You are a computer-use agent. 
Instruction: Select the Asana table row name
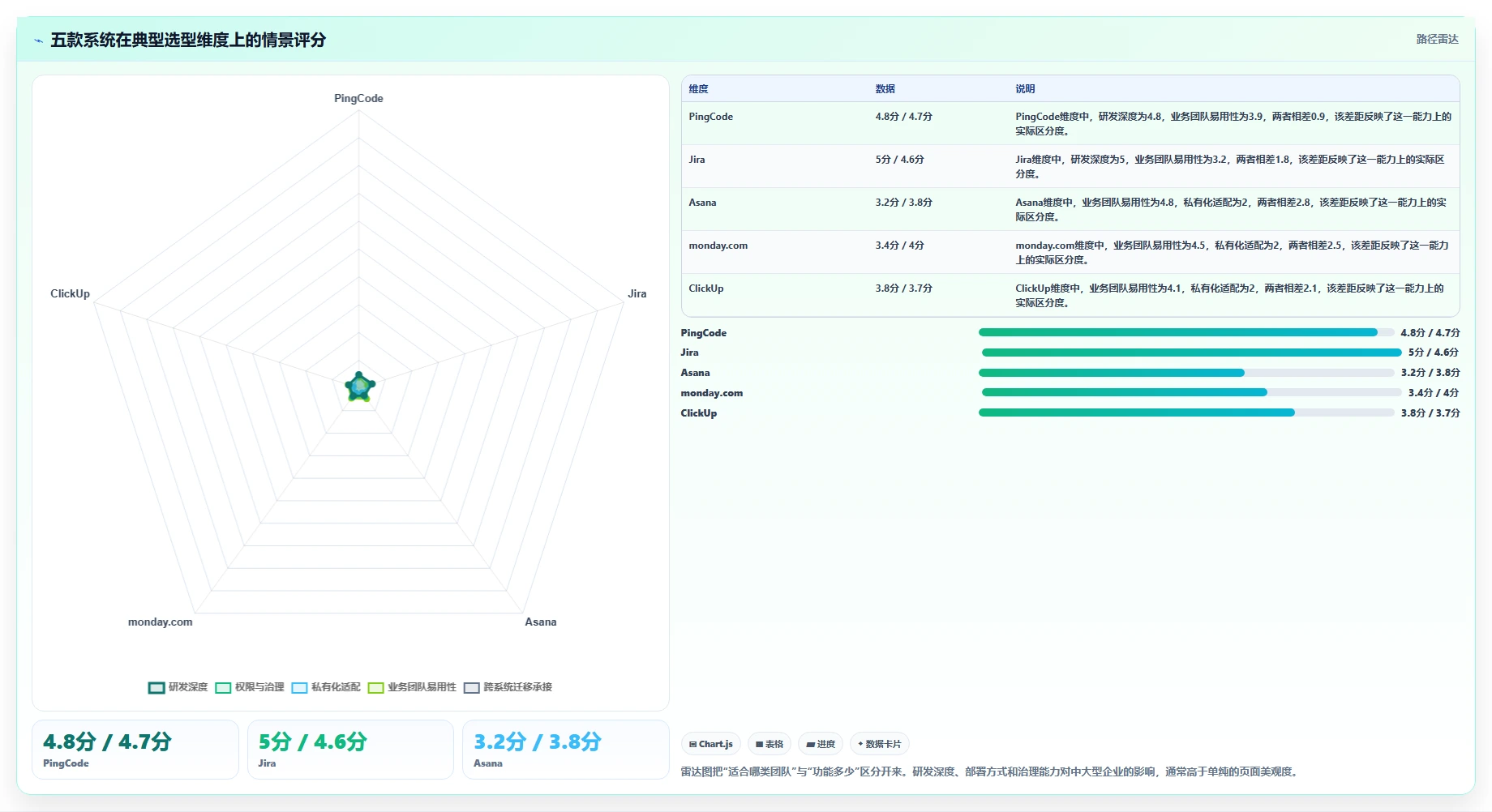[703, 203]
